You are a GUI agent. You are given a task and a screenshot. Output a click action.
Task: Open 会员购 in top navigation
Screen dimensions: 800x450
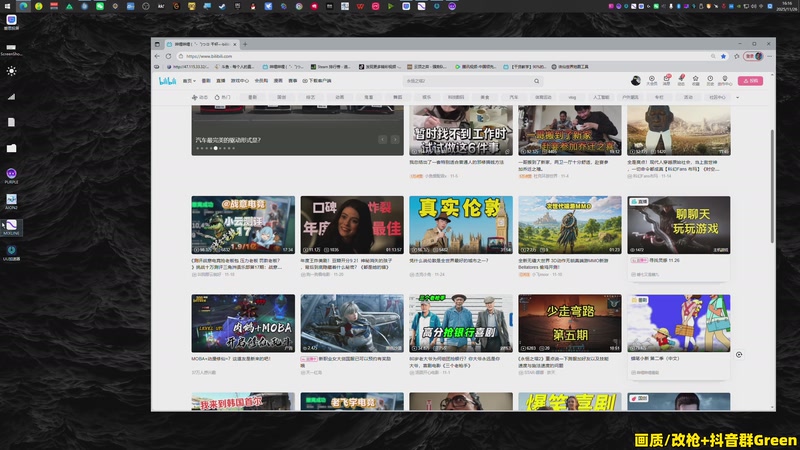[x=261, y=81]
